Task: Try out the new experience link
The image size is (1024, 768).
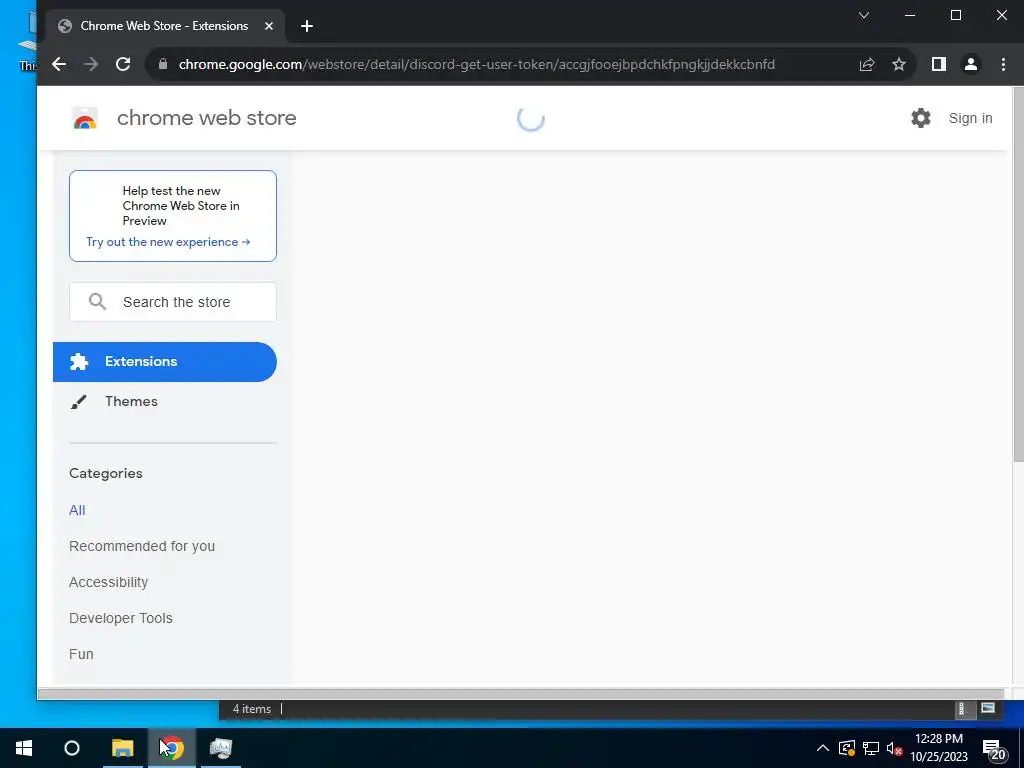Action: coord(168,242)
